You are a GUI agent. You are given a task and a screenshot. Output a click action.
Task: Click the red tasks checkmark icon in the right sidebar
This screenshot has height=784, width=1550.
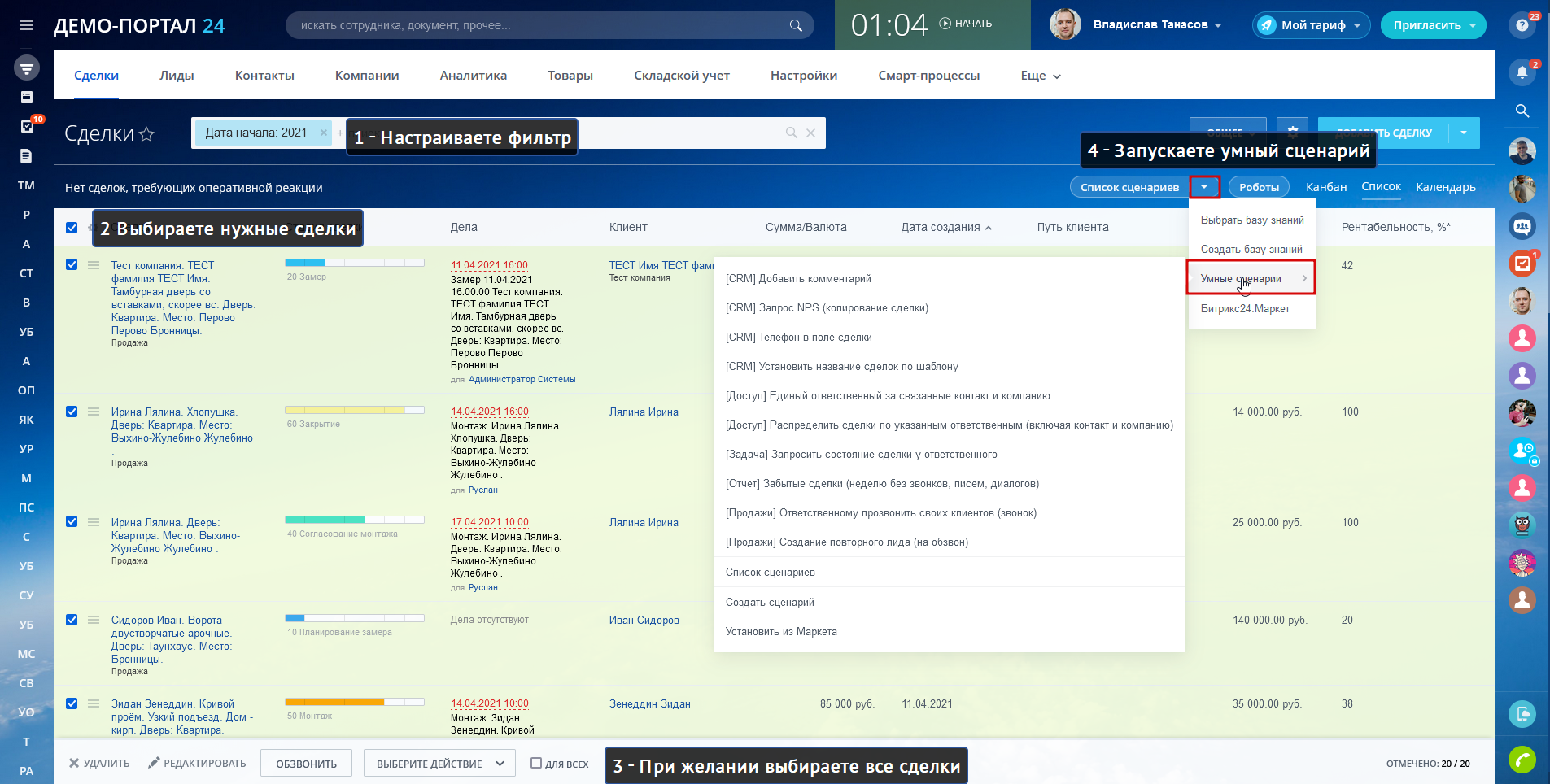(x=1522, y=264)
